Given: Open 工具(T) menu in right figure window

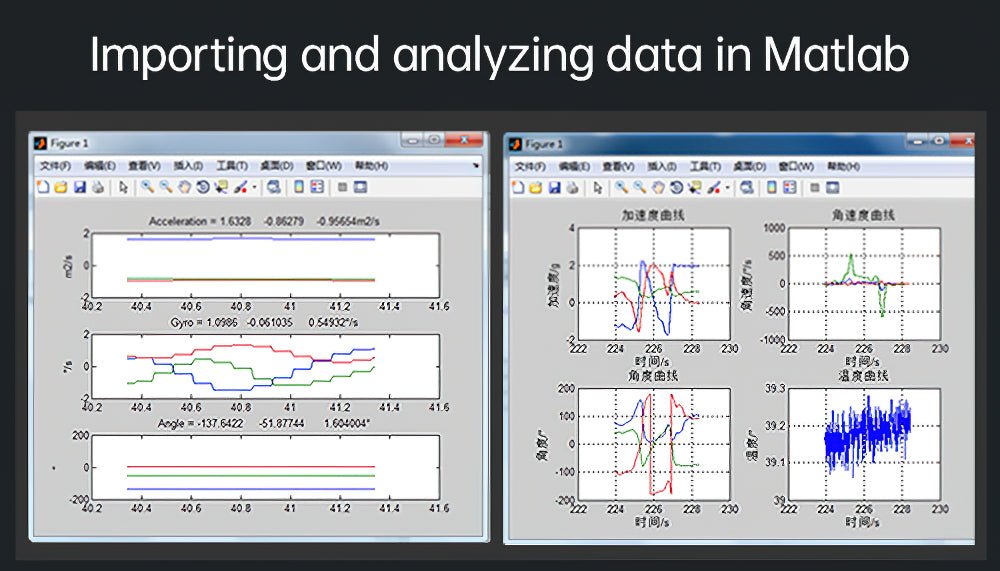Looking at the screenshot, I should (x=704, y=166).
